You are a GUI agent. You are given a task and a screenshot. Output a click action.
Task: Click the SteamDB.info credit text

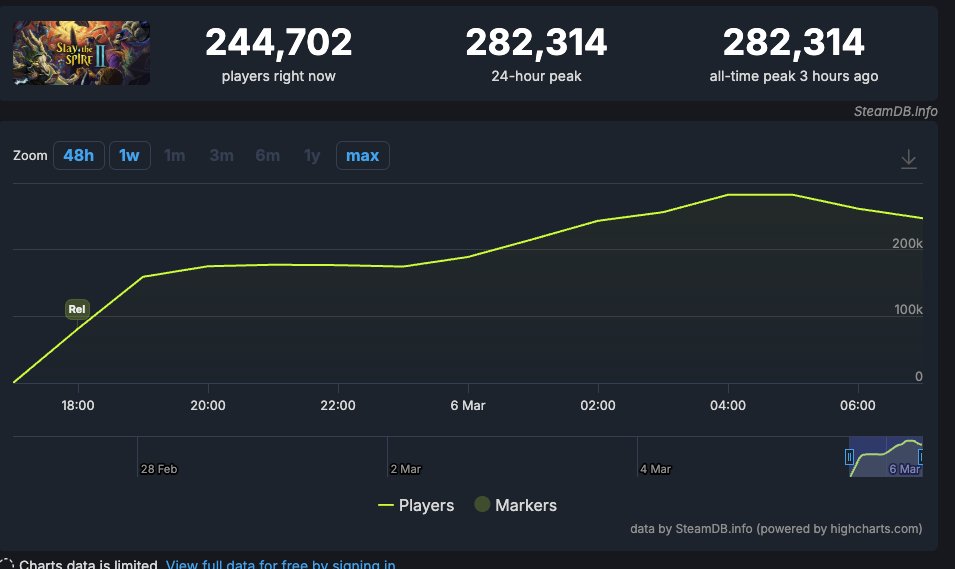895,111
